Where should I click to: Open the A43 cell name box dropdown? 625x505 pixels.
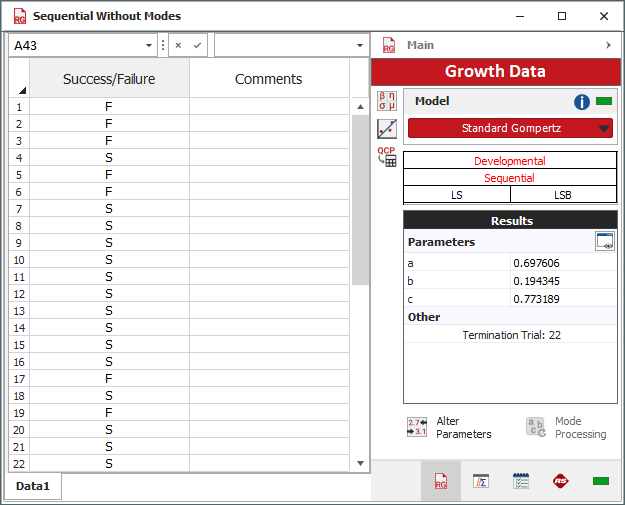149,46
